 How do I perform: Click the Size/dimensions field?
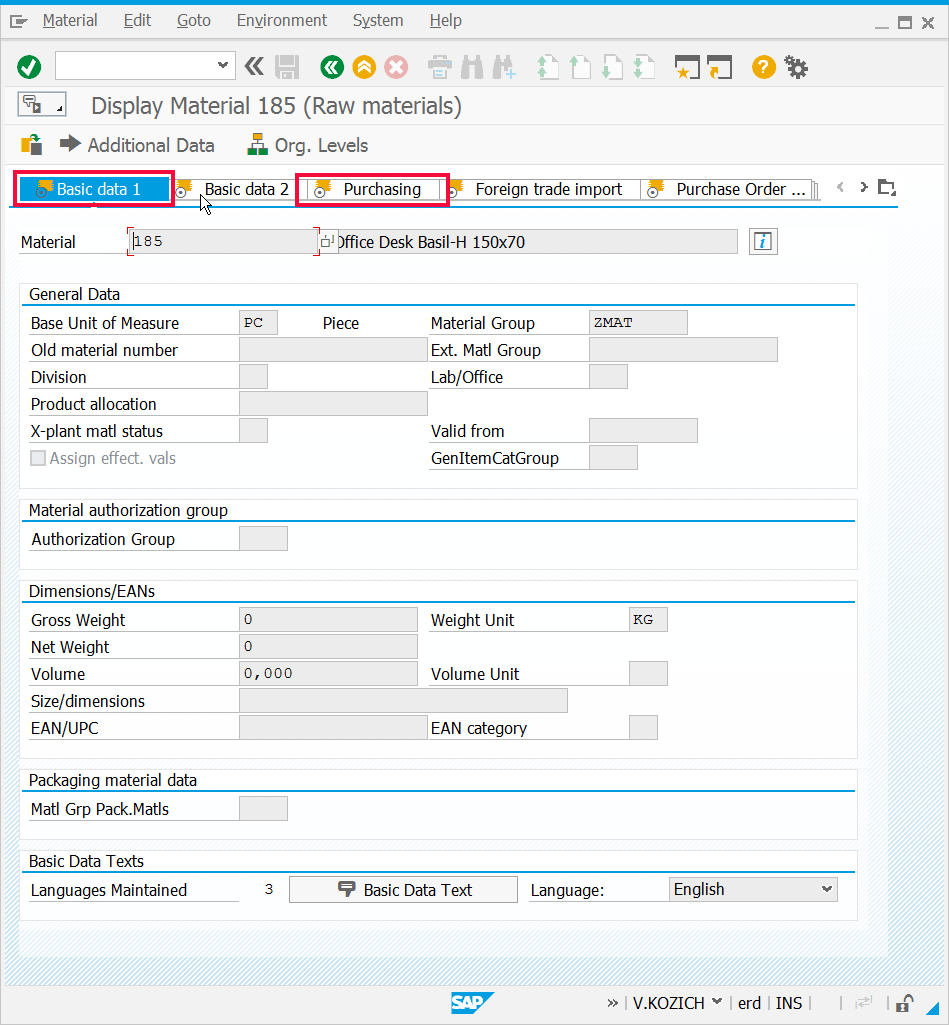click(x=403, y=701)
